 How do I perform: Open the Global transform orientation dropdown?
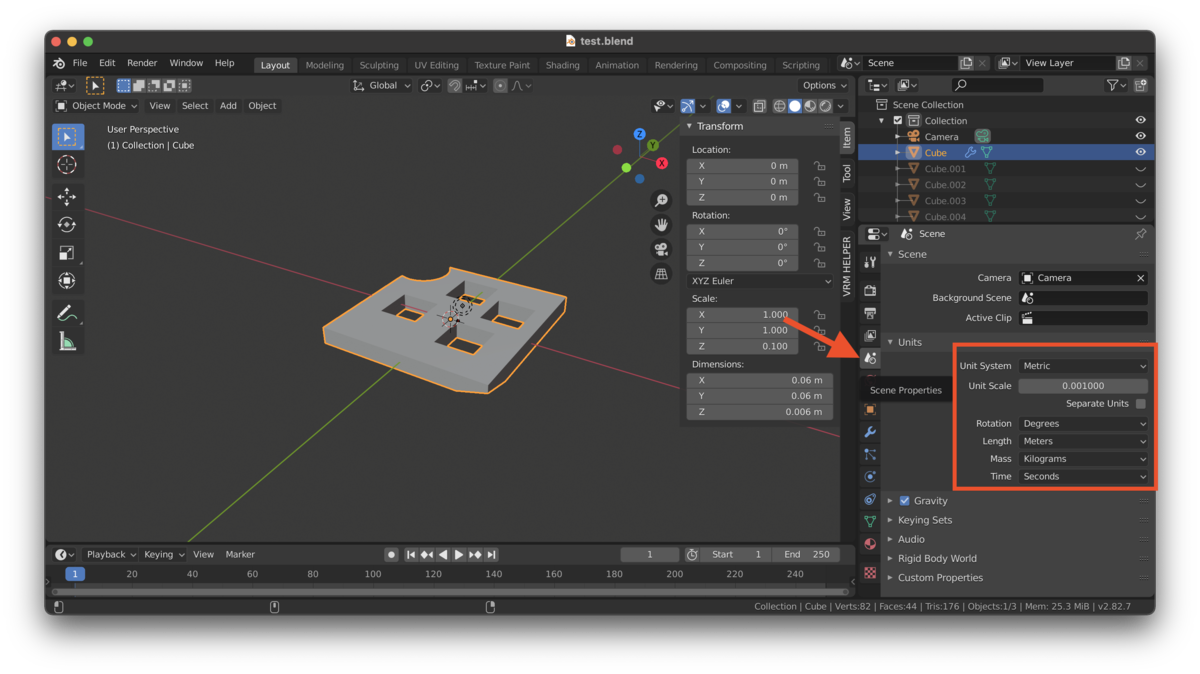[382, 86]
